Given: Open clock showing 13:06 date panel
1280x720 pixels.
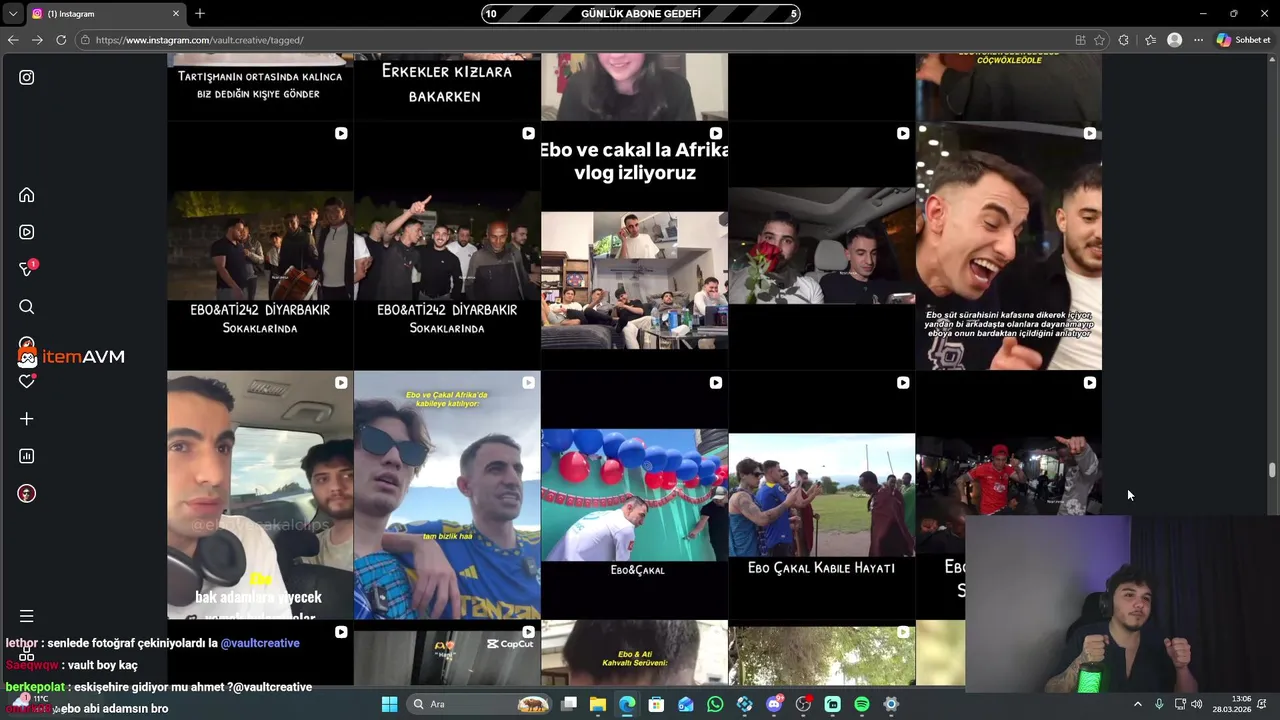Looking at the screenshot, I should click(x=1232, y=704).
